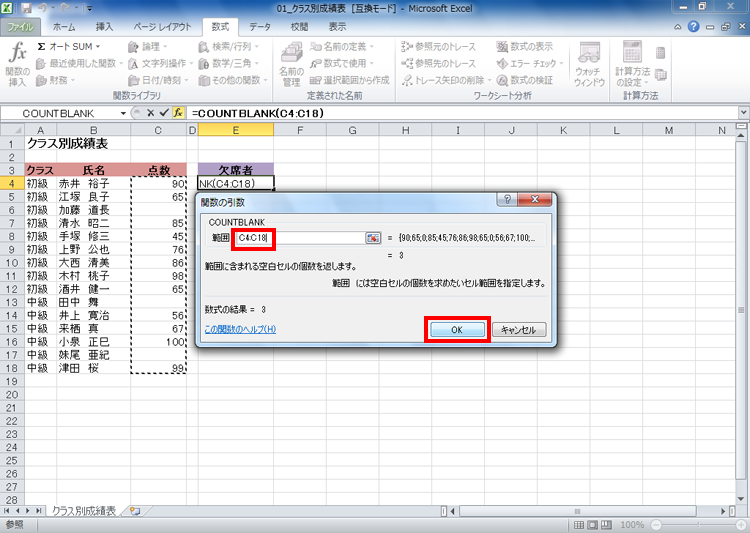
Task: Click Error Checking (エラー チェック)
Action: pyautogui.click(x=530, y=63)
